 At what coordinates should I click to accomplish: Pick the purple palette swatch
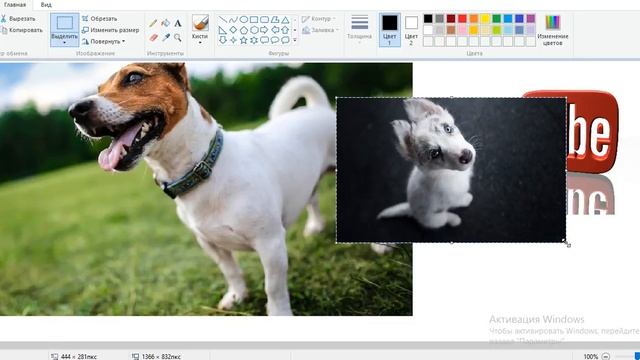coord(531,18)
